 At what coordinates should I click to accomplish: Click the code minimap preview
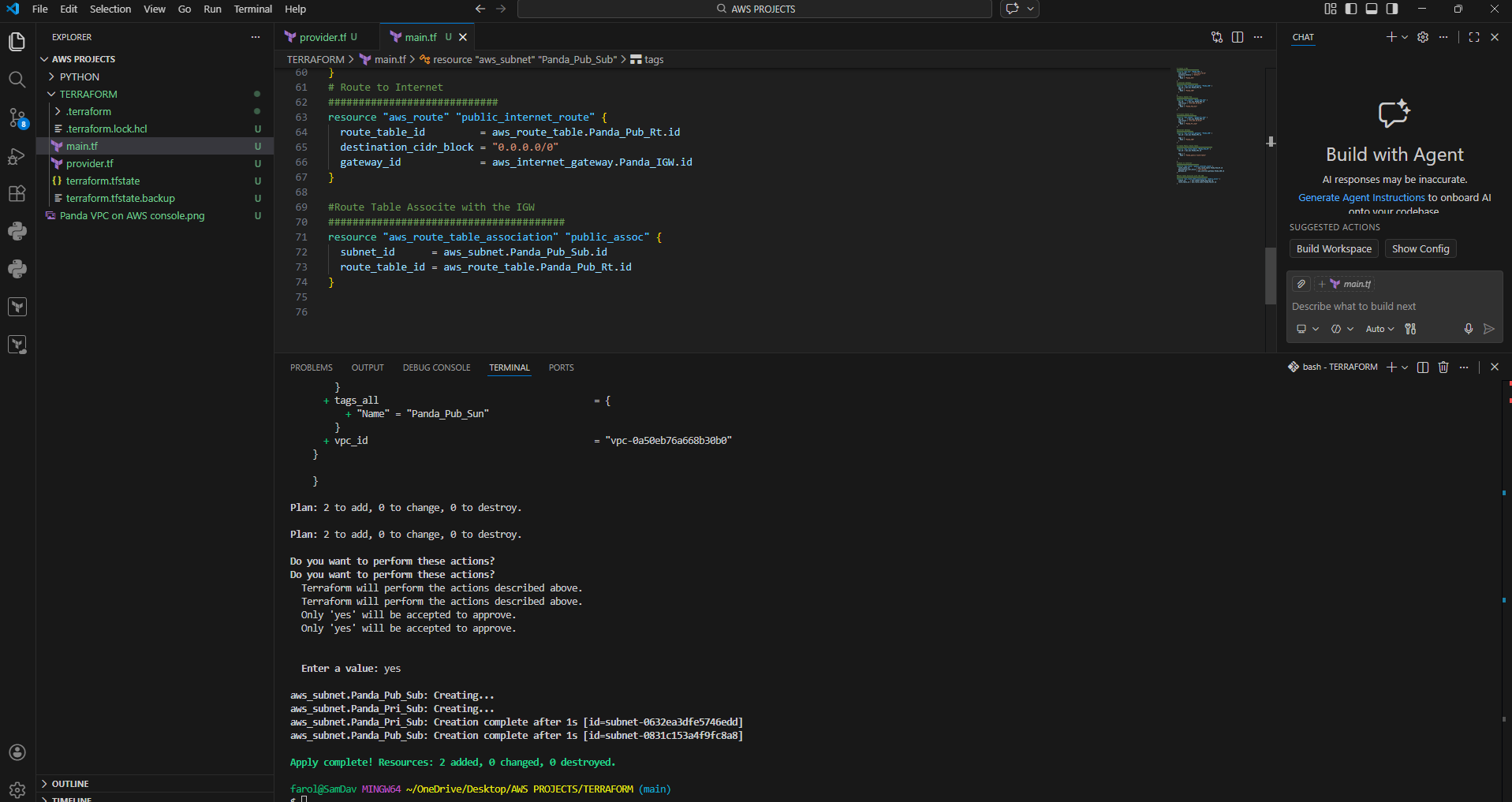[x=1199, y=126]
